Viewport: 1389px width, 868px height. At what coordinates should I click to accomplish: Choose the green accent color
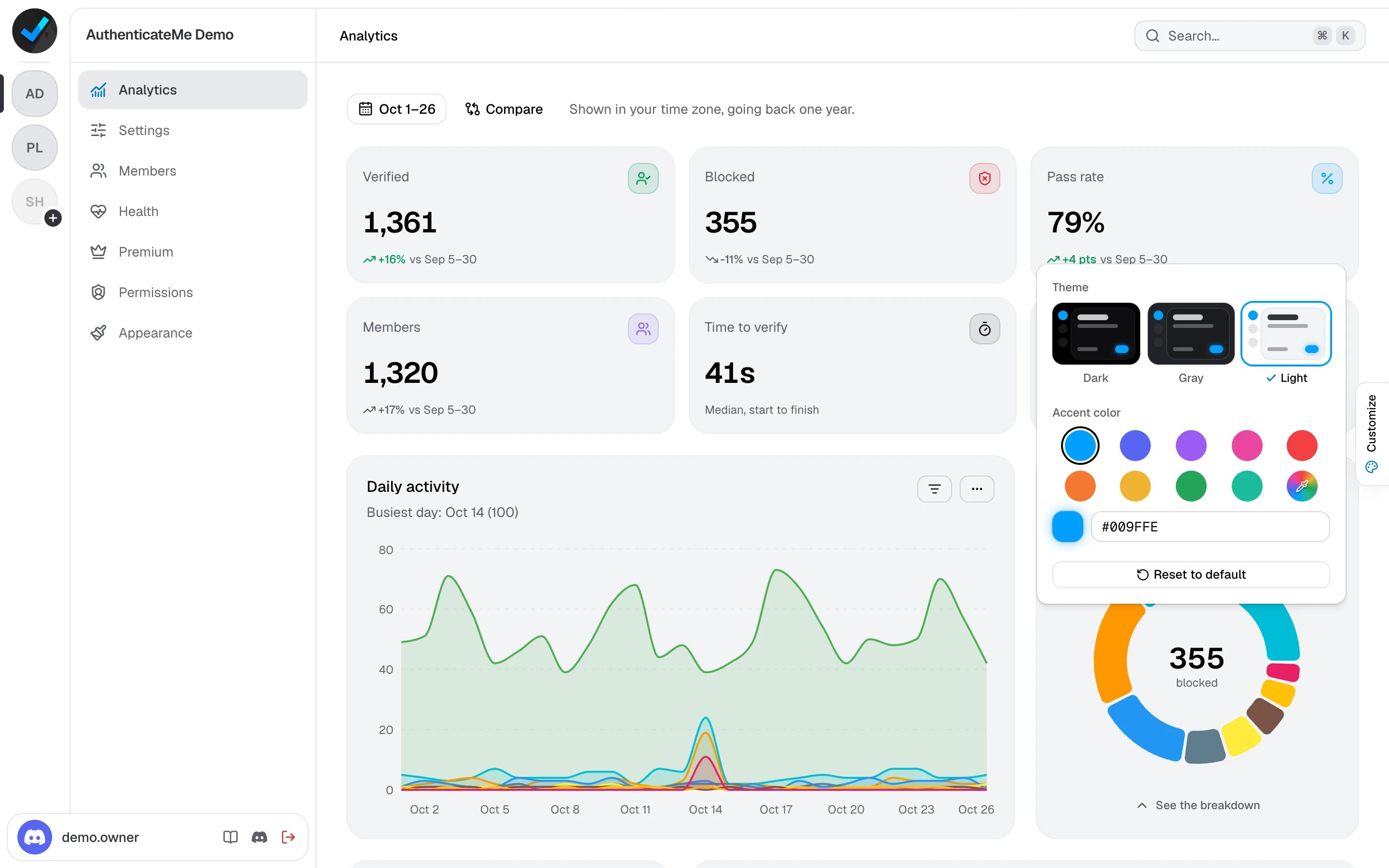tap(1191, 486)
